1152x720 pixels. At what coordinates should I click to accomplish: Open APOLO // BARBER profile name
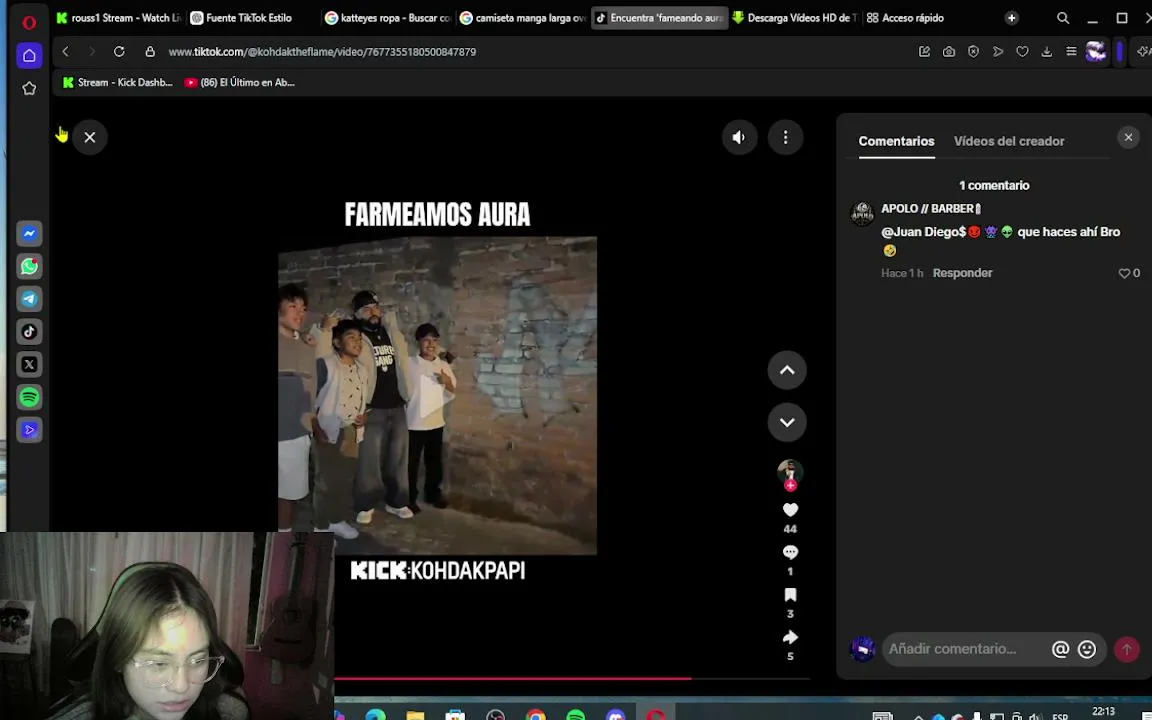[931, 209]
